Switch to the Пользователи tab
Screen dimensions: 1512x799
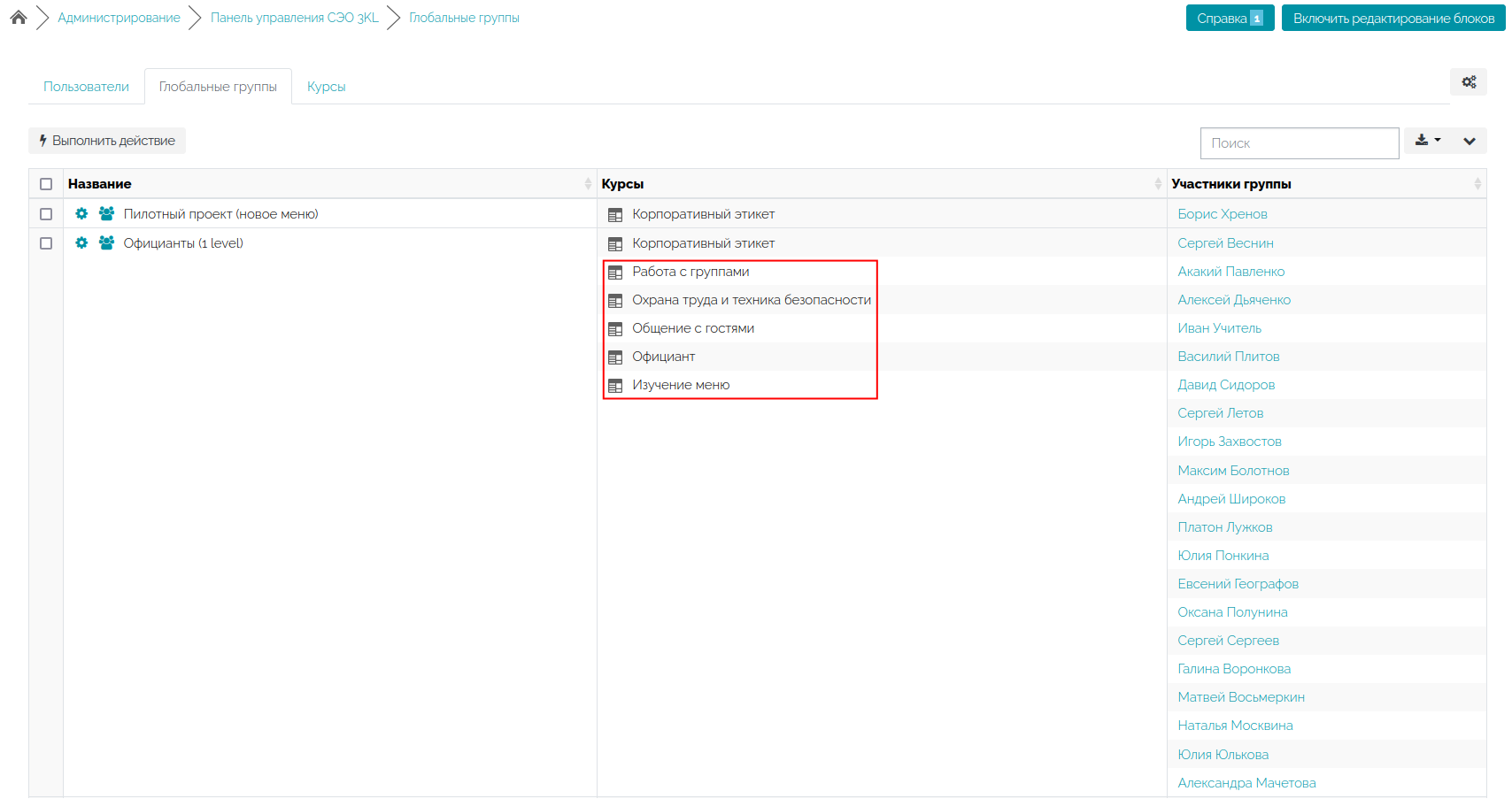point(86,87)
